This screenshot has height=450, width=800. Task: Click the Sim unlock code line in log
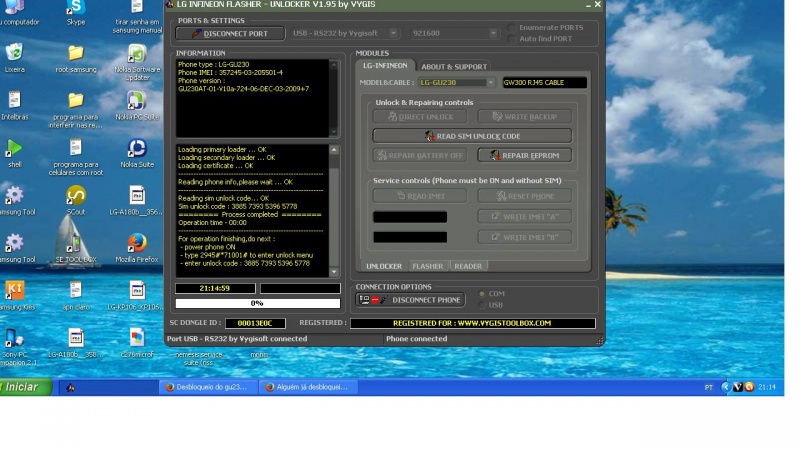pos(237,207)
